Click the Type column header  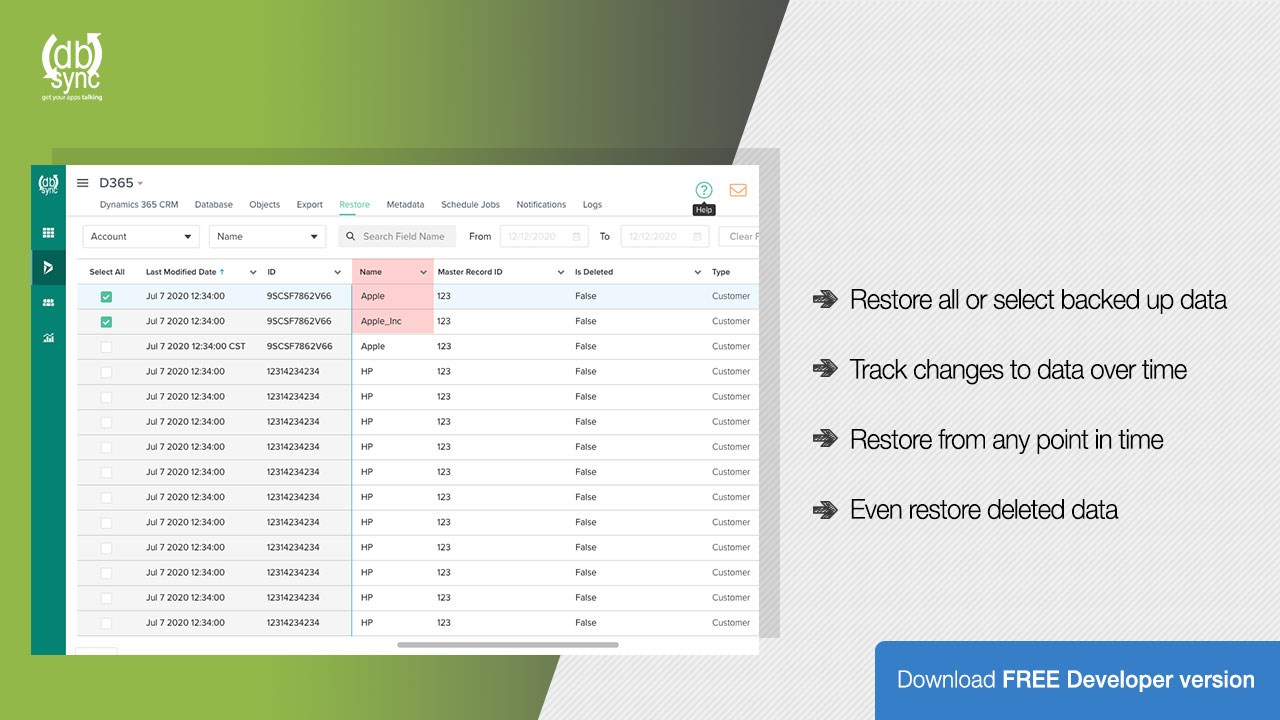point(721,272)
